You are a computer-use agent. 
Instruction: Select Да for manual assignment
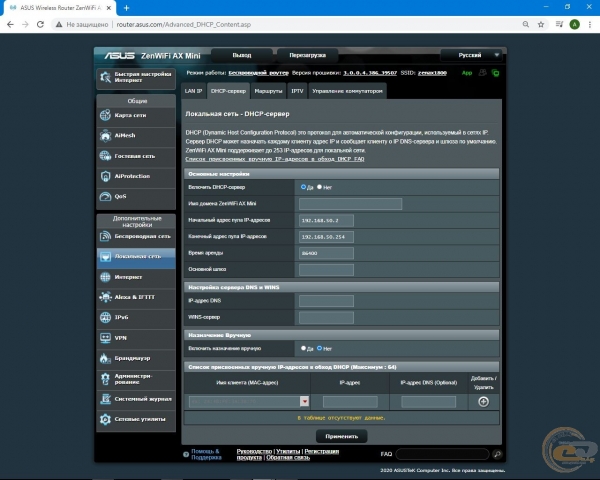[303, 348]
